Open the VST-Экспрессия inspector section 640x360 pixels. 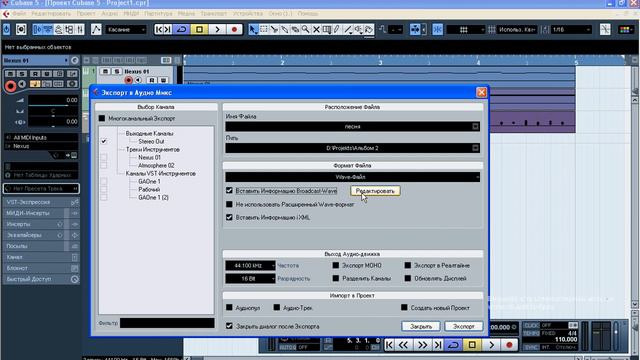[42, 202]
